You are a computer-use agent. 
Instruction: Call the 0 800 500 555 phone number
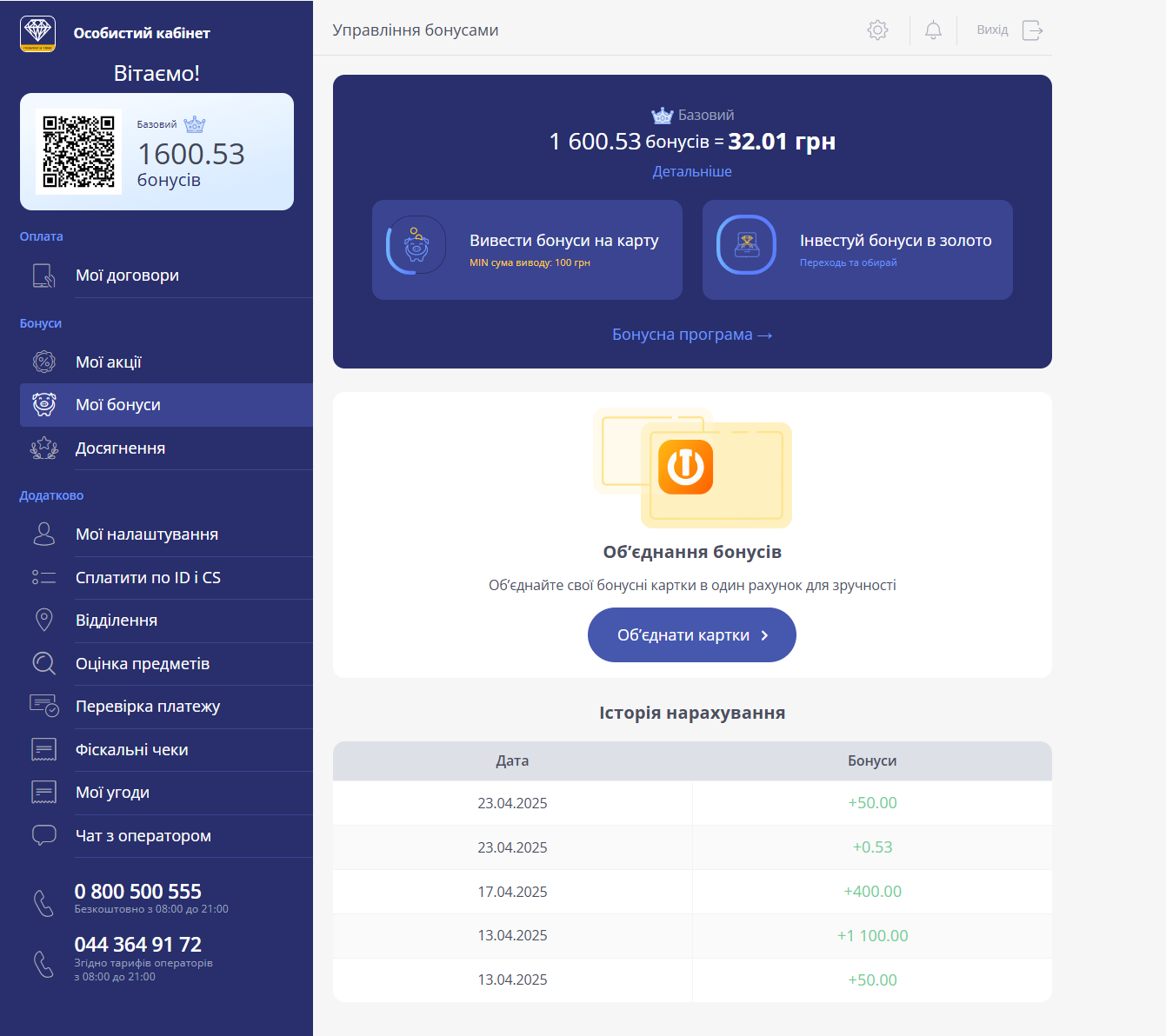[137, 892]
